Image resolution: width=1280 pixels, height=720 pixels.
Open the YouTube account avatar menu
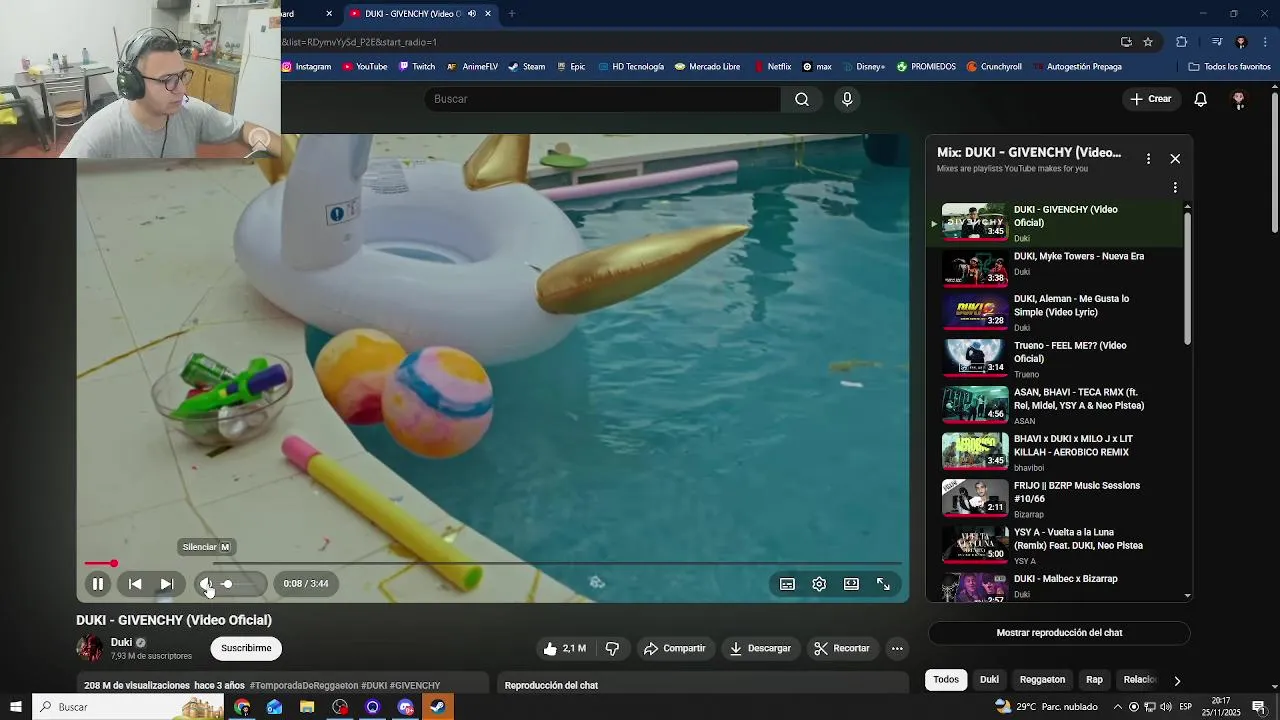(x=1239, y=99)
